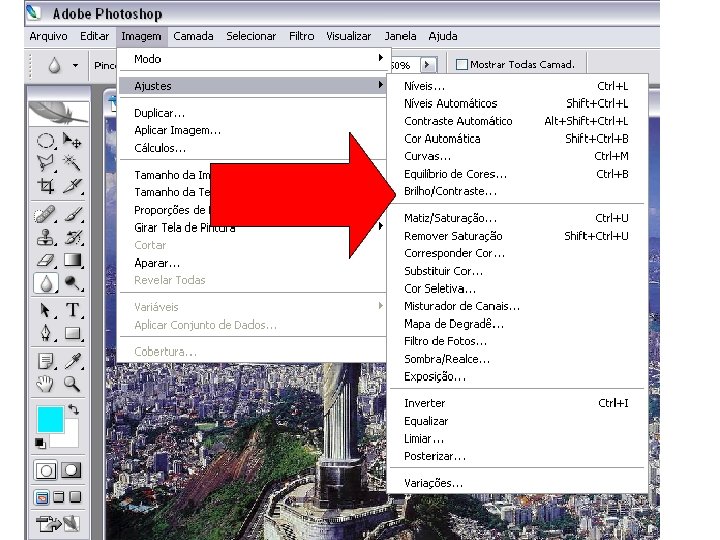Select the Path Selection tool
This screenshot has height=540, width=720.
tap(45, 310)
